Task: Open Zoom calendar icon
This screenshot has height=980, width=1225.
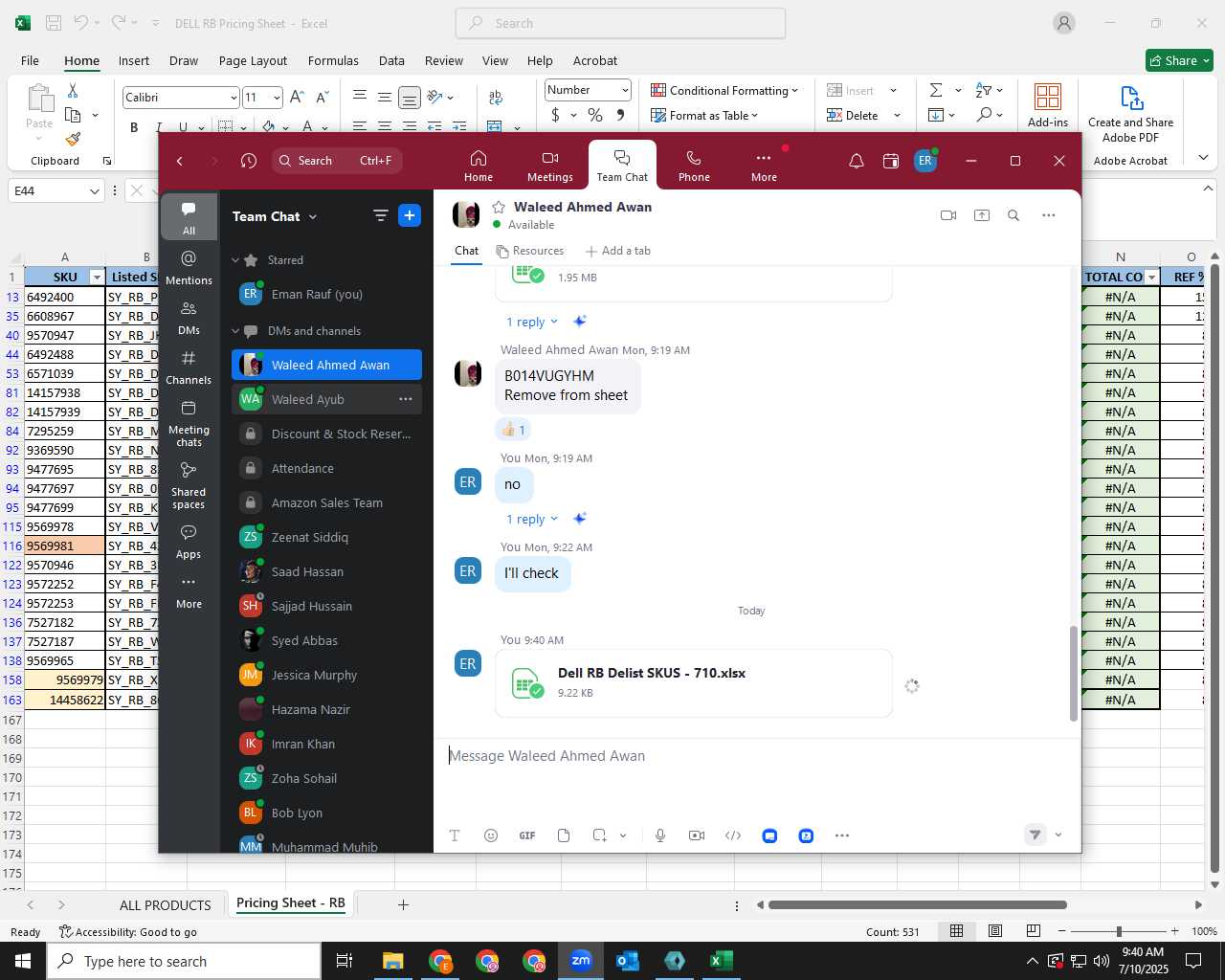Action: (891, 161)
